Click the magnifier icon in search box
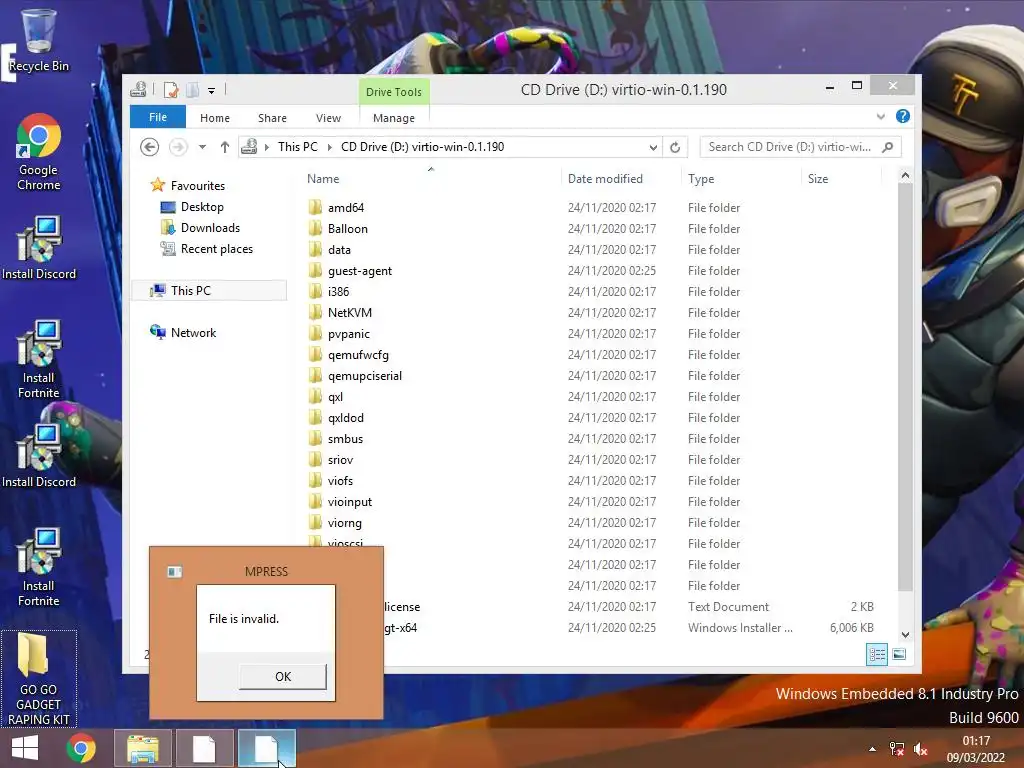The width and height of the screenshot is (1024, 768). (888, 147)
